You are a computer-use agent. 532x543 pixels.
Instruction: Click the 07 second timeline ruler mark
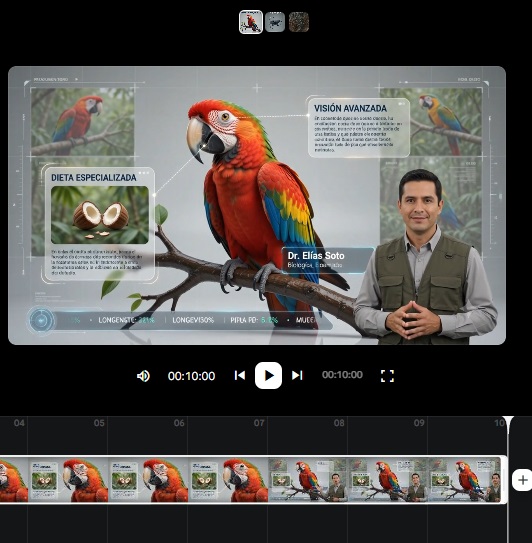pos(259,423)
